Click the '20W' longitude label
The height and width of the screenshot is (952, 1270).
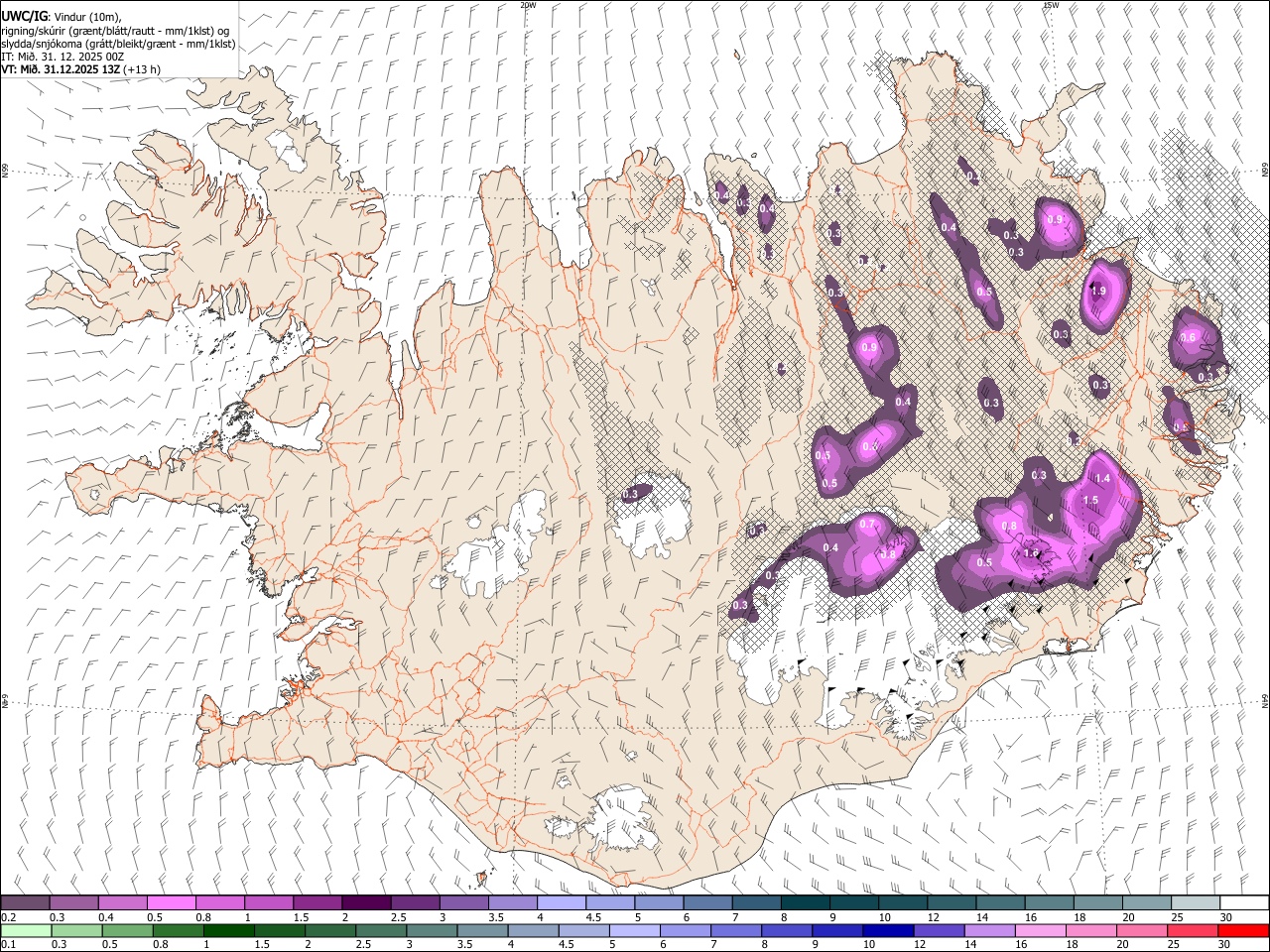528,5
